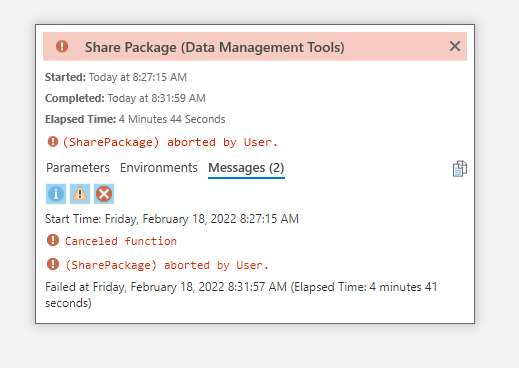The image size is (519, 368).
Task: Click error icon beside 'Canceled function'
Action: 53,240
